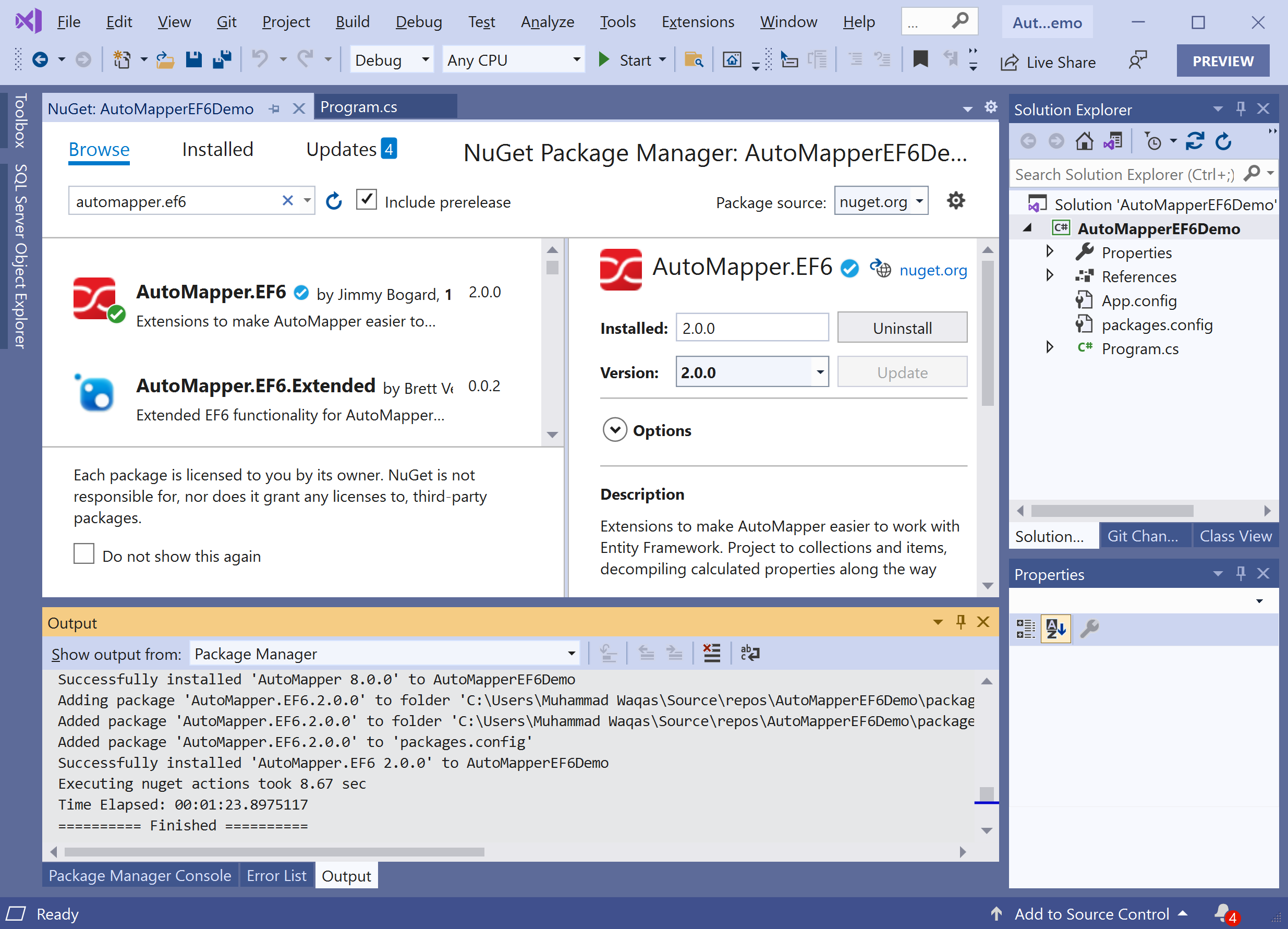
Task: Click Sync with Active Document icon
Action: (x=1194, y=141)
